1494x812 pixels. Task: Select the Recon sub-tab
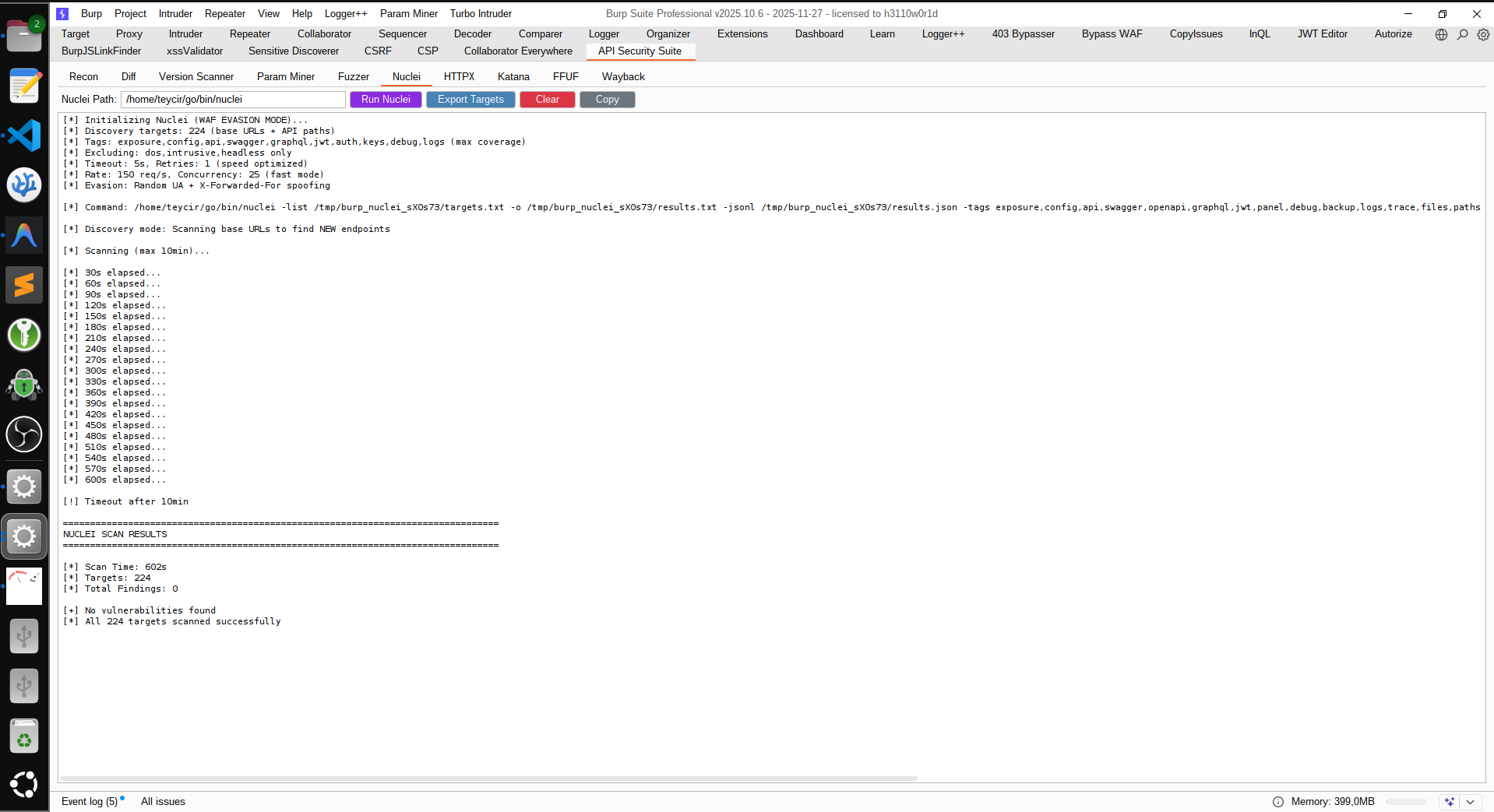(x=83, y=76)
